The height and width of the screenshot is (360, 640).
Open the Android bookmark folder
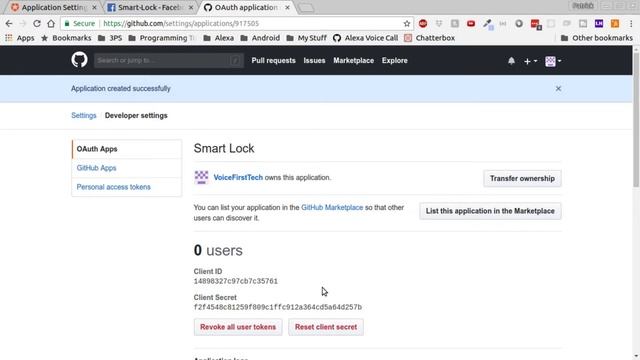click(260, 38)
